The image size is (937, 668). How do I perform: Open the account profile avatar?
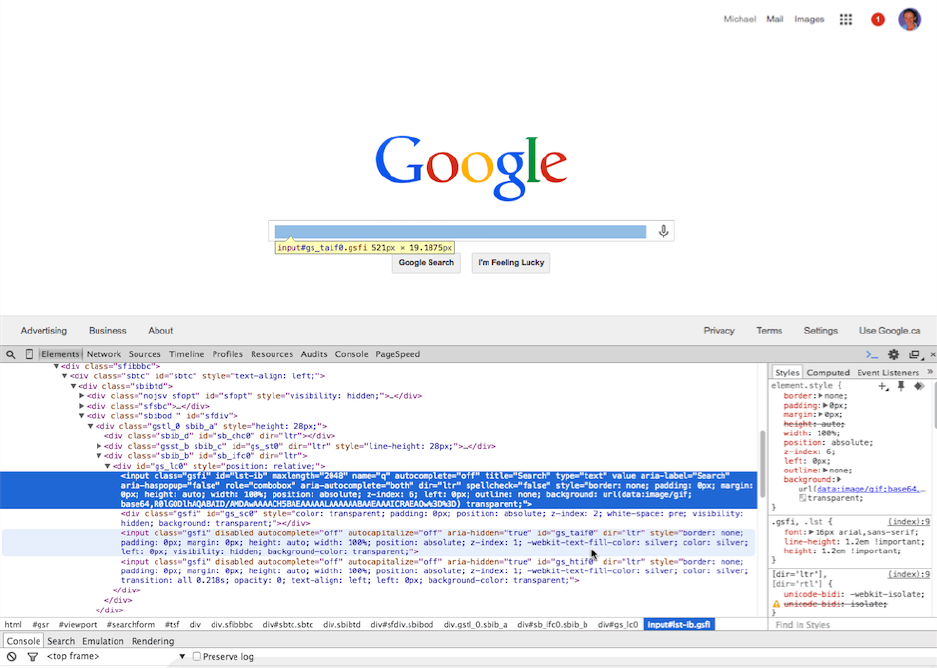[910, 20]
